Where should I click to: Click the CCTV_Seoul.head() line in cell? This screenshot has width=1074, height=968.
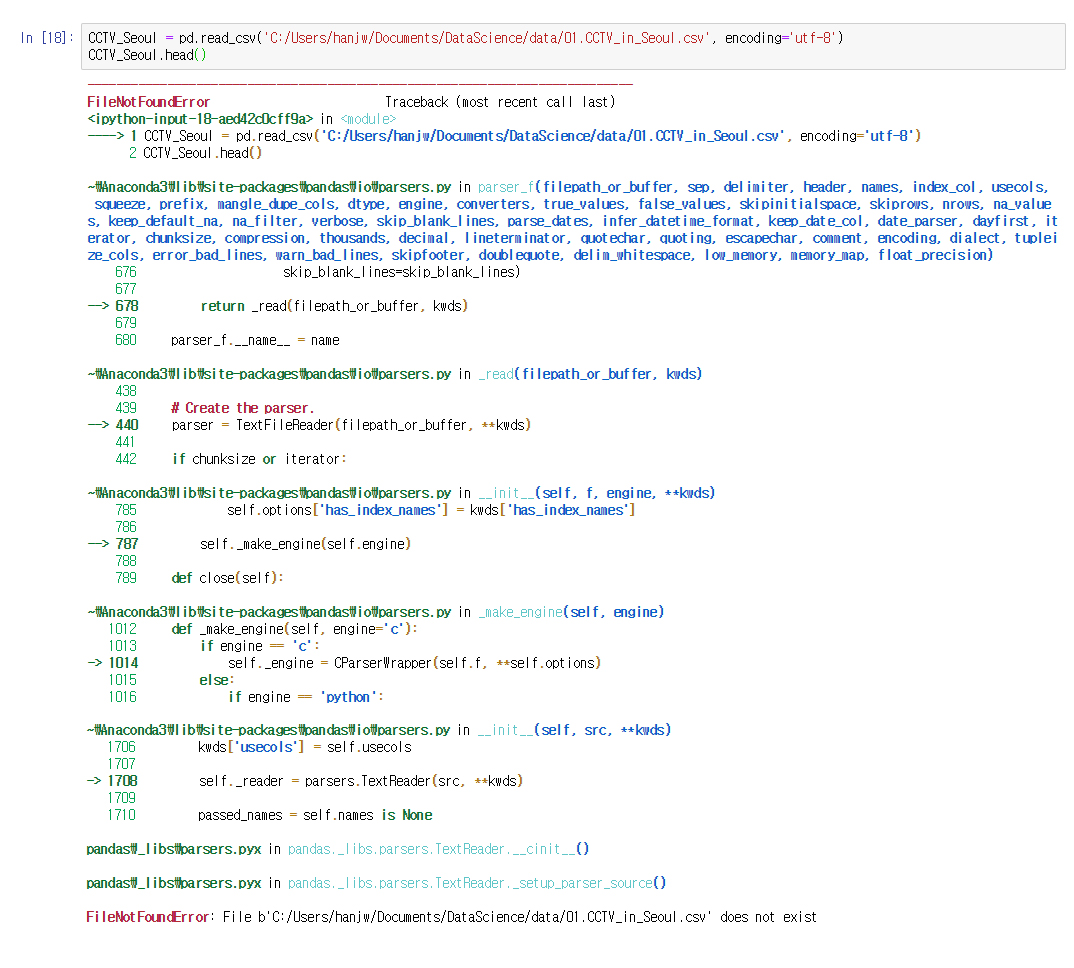(145, 54)
